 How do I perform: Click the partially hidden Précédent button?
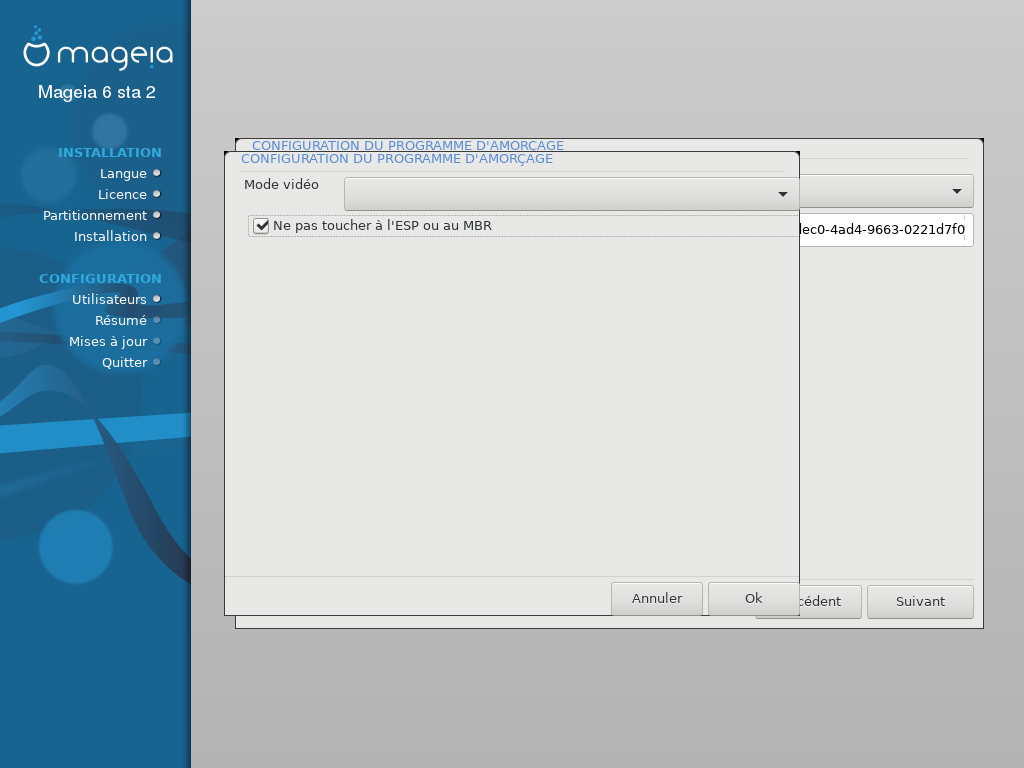click(830, 601)
